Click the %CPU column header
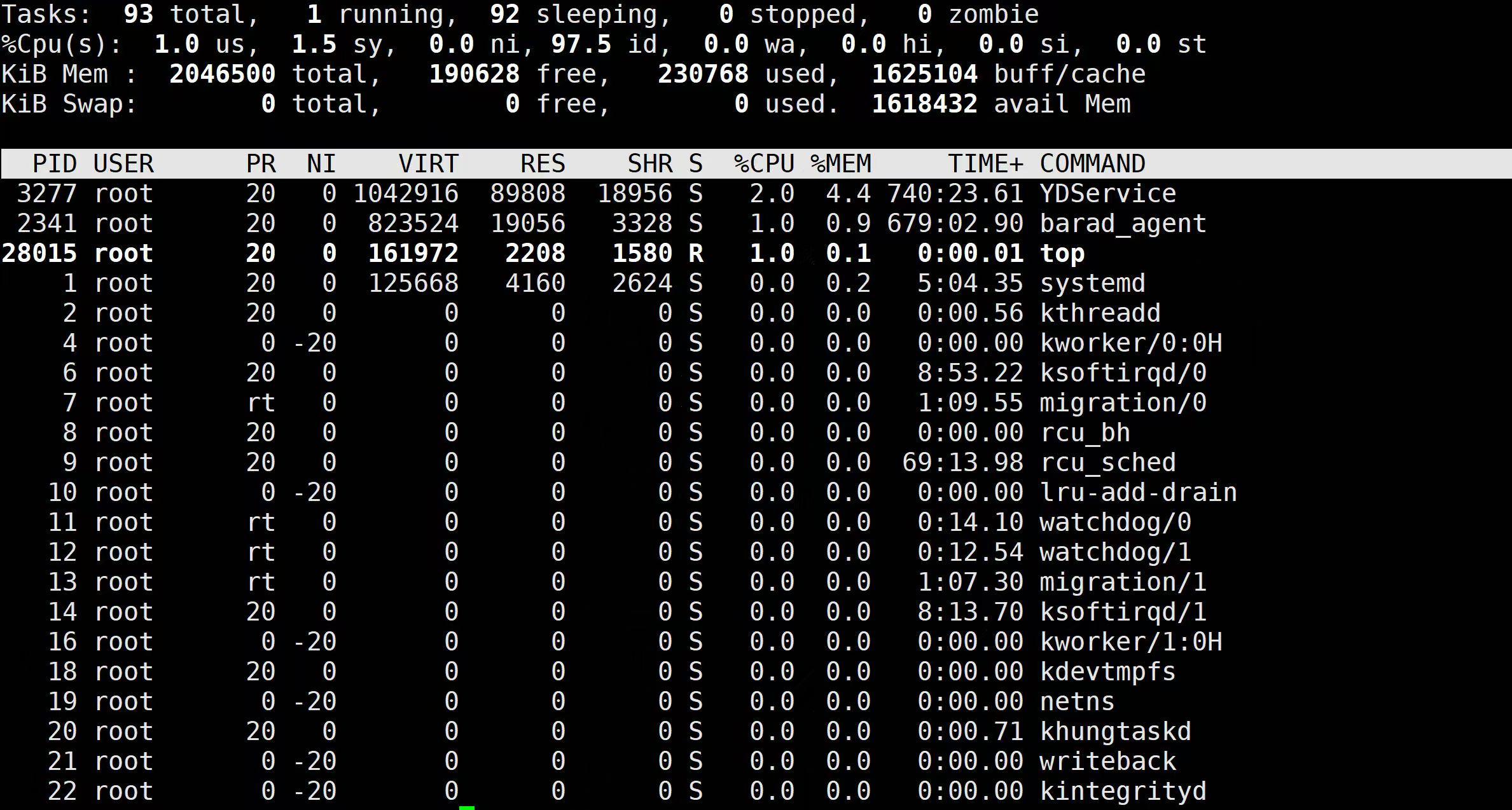This screenshot has height=810, width=1512. 764,164
